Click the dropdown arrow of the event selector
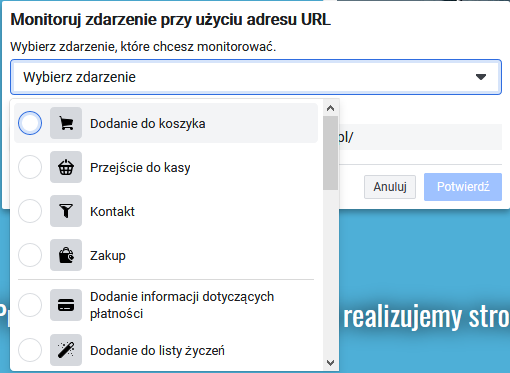510x373 pixels. pyautogui.click(x=481, y=77)
